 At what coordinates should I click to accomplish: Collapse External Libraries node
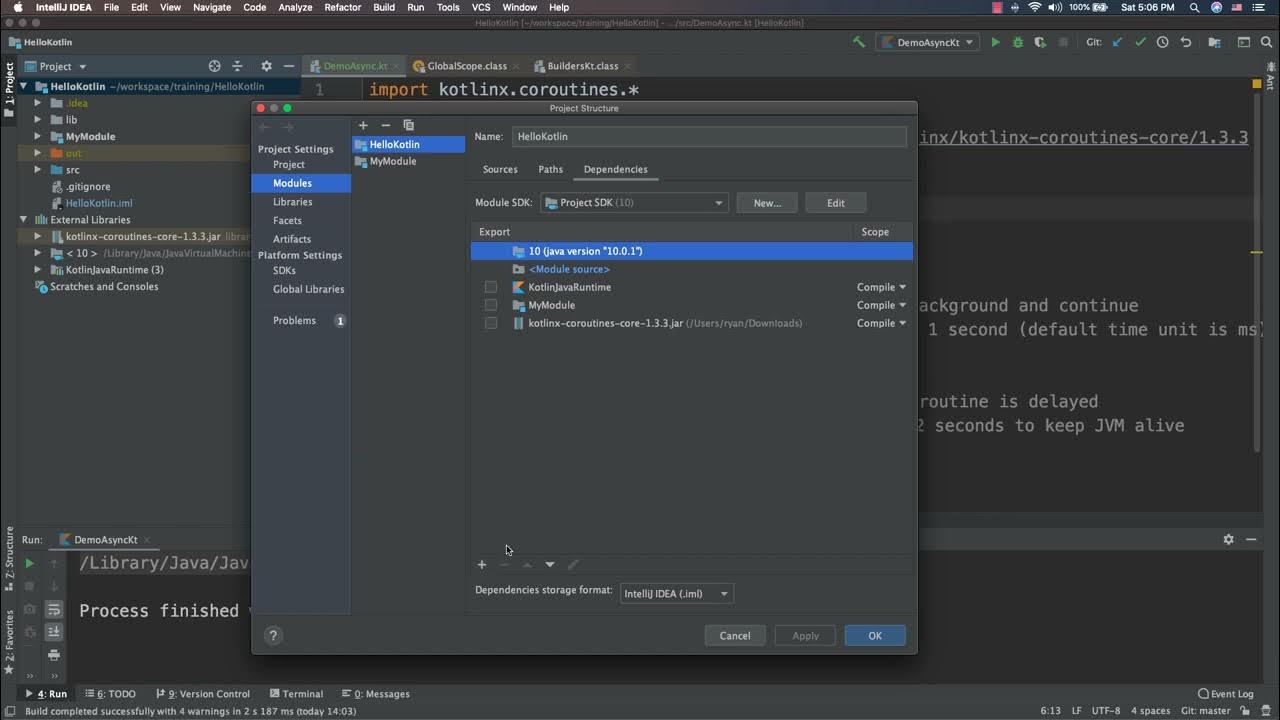[x=23, y=219]
